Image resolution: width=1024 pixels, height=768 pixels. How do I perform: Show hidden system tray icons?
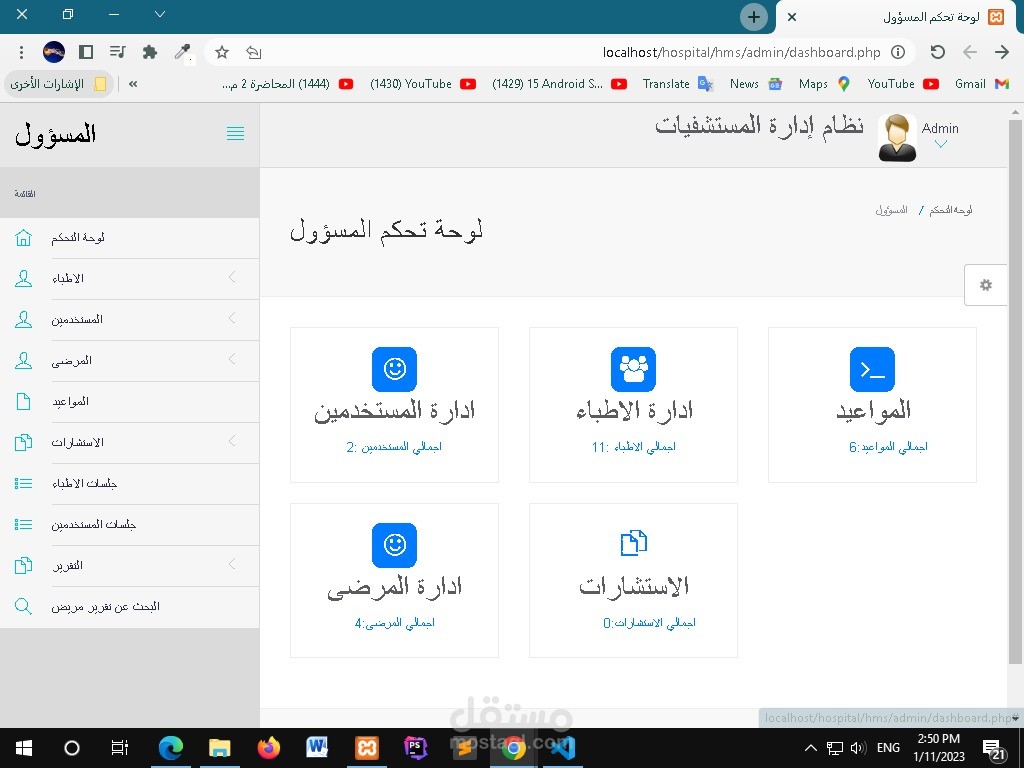[x=810, y=748]
